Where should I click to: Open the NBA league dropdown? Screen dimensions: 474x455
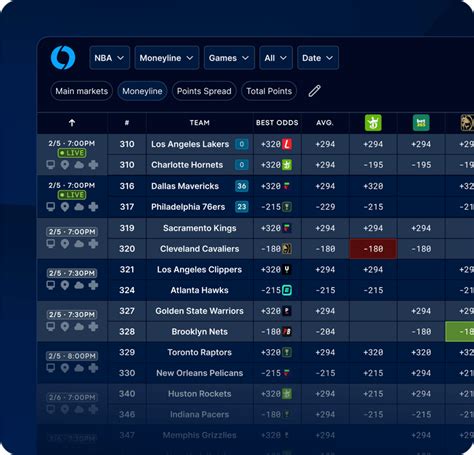click(109, 58)
